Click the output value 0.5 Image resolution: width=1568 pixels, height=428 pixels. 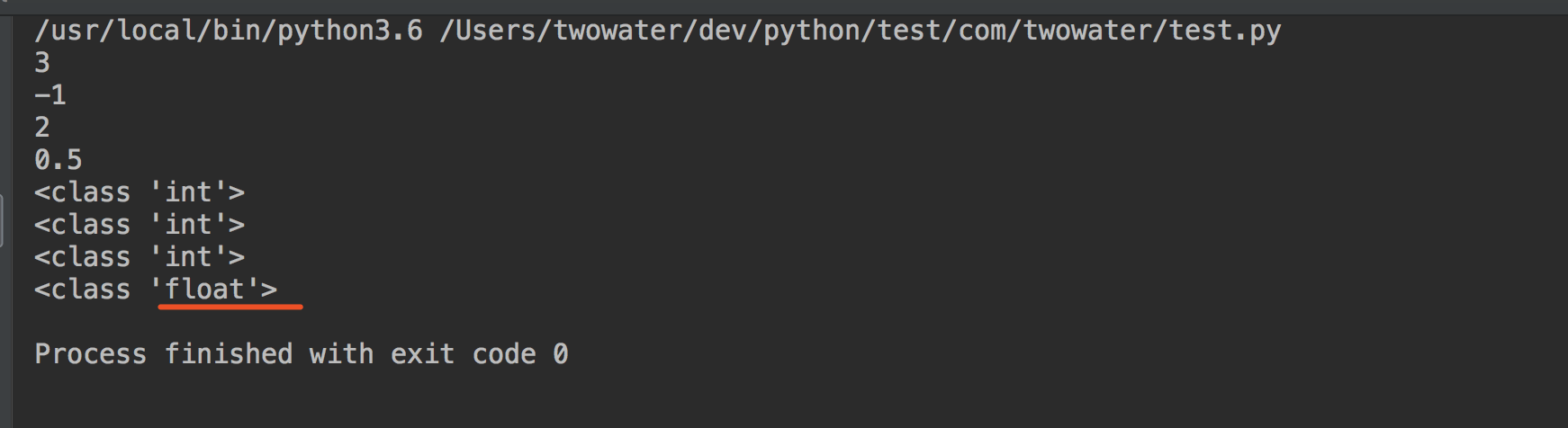pyautogui.click(x=59, y=160)
